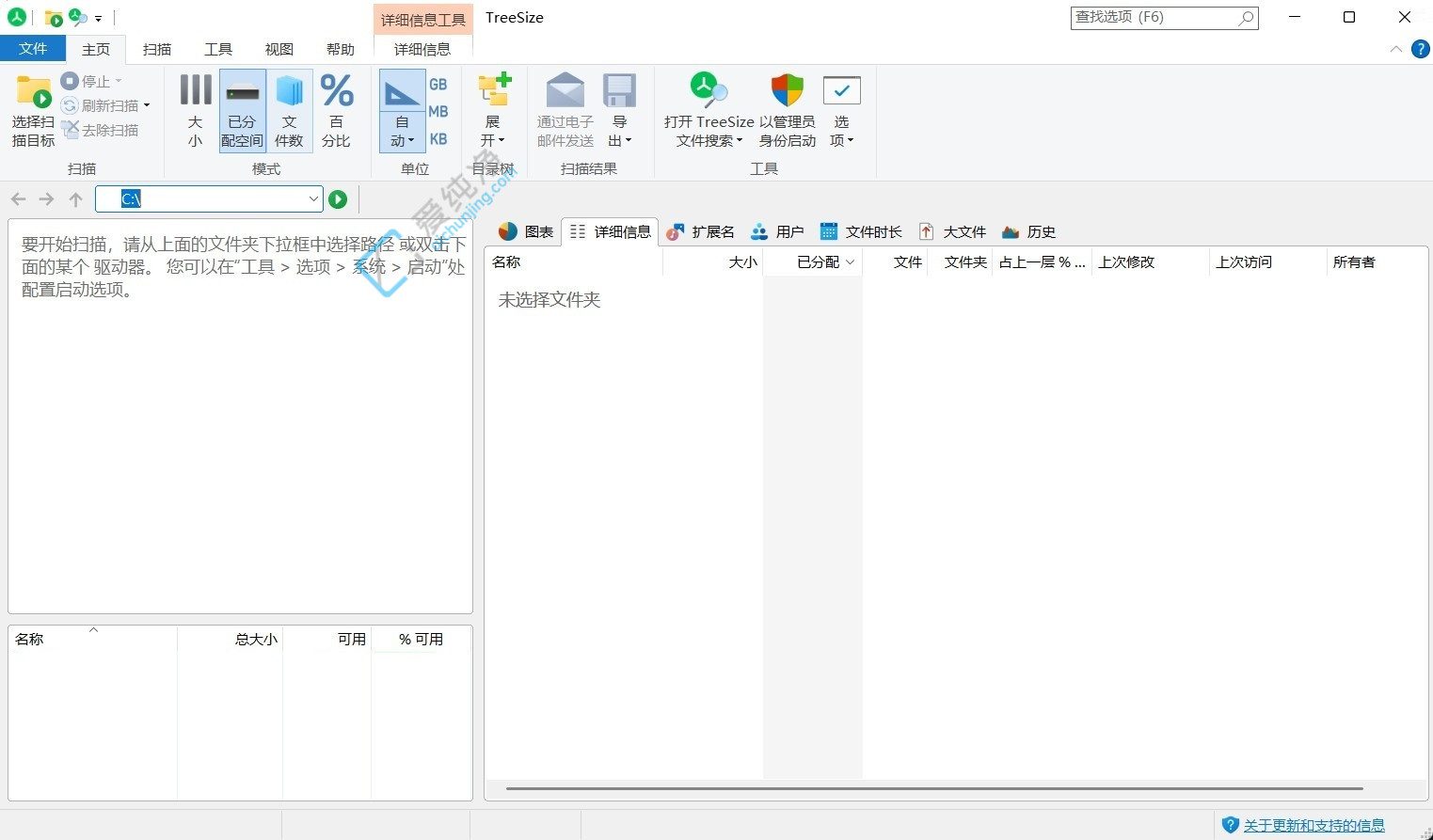1433x840 pixels.
Task: Click the Remove Scan icon
Action: click(x=69, y=129)
